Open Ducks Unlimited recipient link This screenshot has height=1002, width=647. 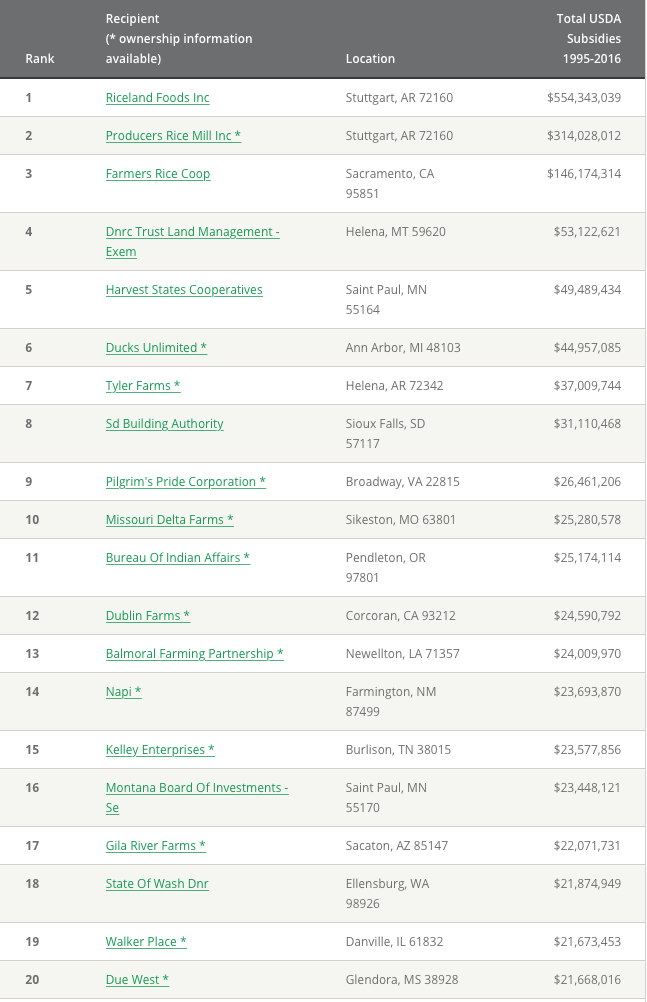click(156, 348)
